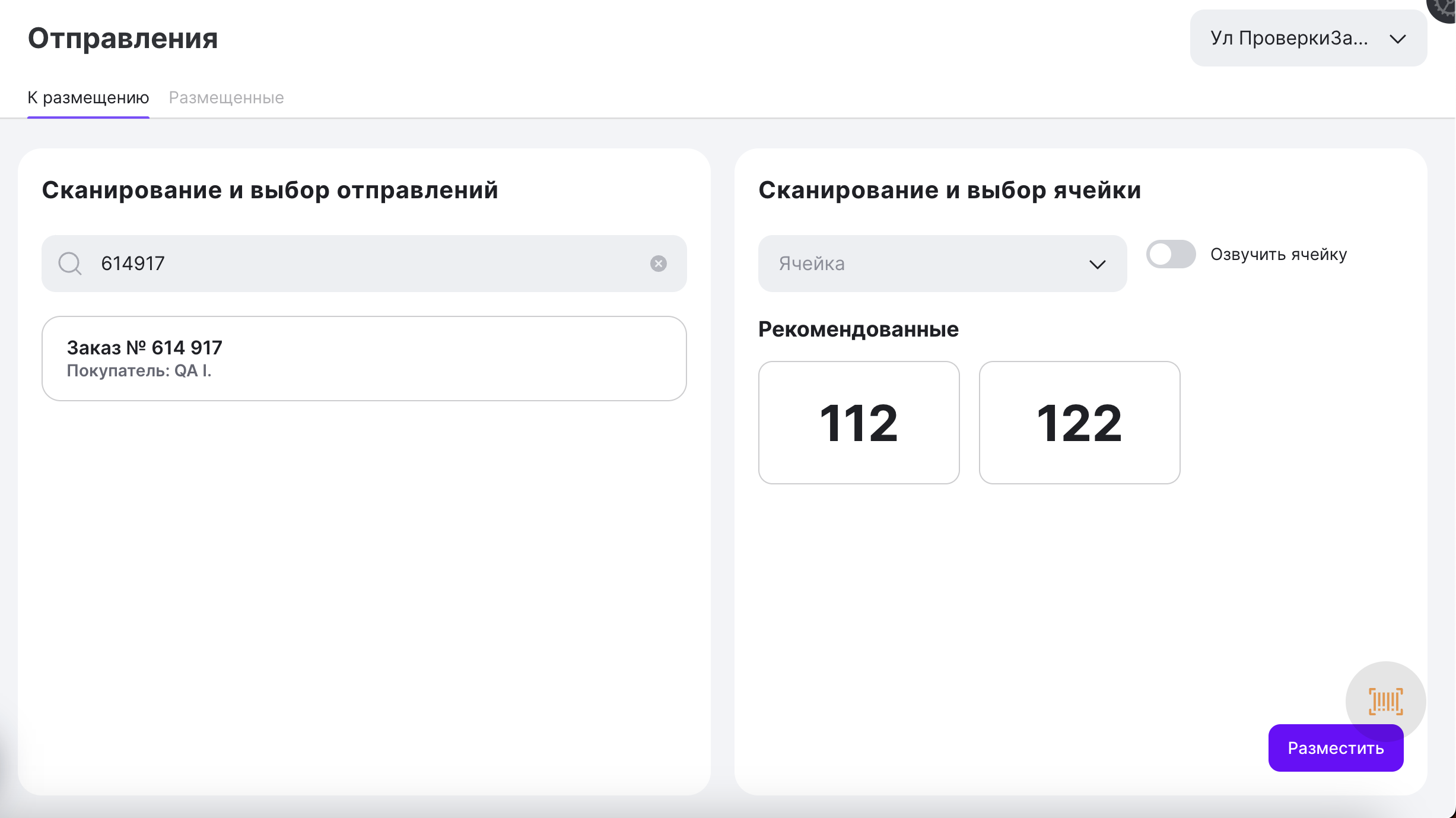Select the 'К размещению' tab

(x=88, y=97)
